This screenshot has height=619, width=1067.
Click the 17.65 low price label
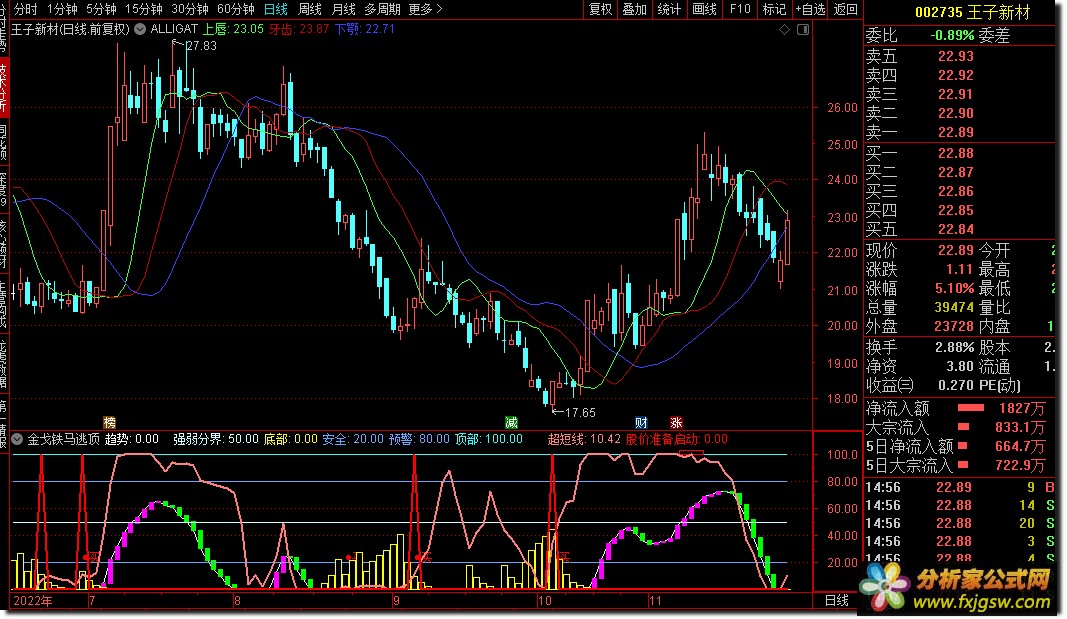coord(580,412)
